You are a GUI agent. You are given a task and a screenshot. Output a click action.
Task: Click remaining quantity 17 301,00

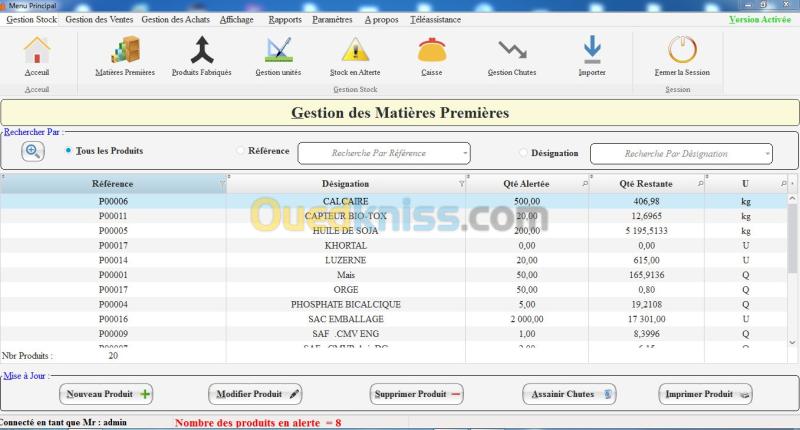click(646, 319)
